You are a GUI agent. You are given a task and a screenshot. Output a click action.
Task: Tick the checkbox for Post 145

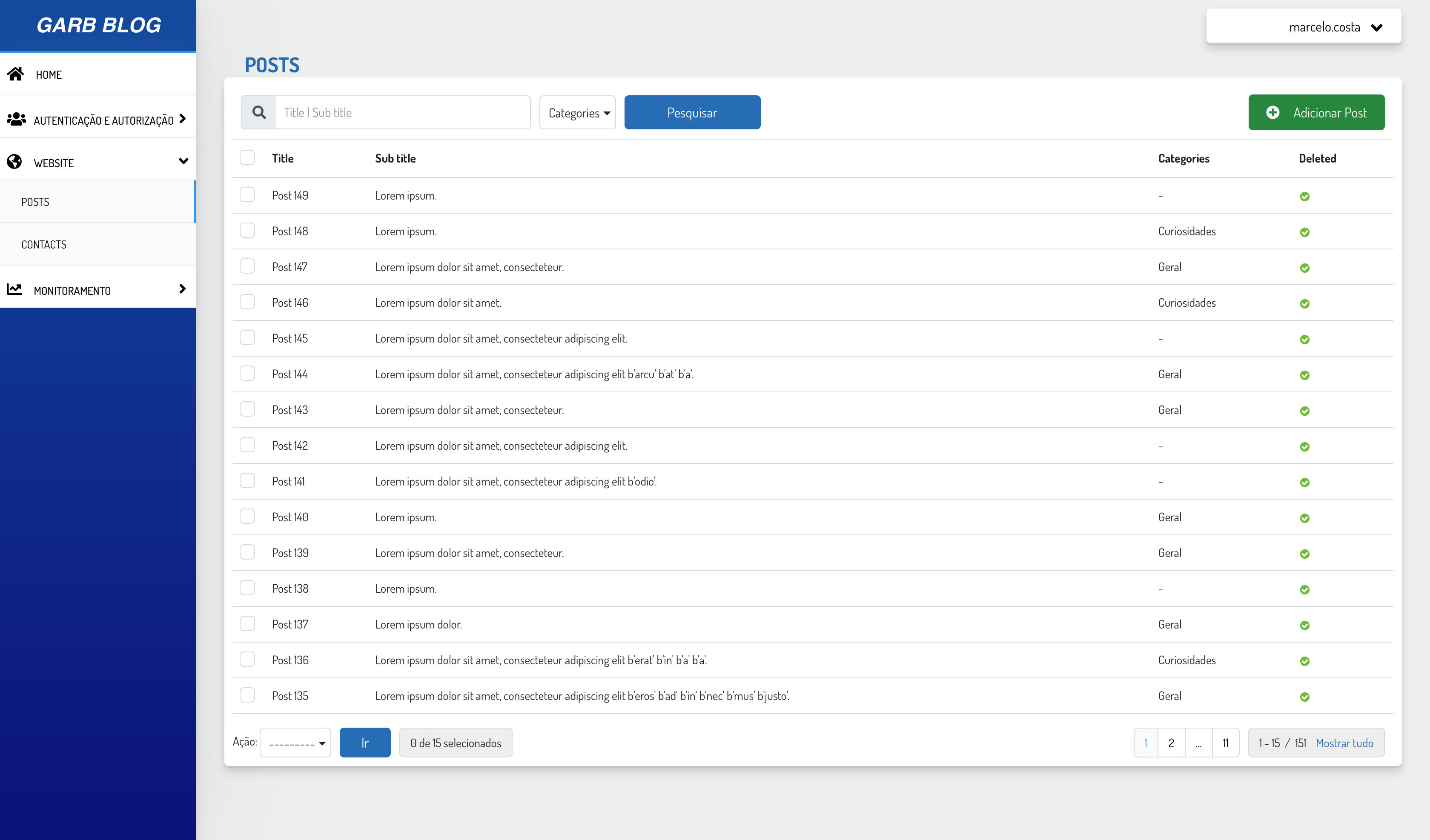pos(247,337)
